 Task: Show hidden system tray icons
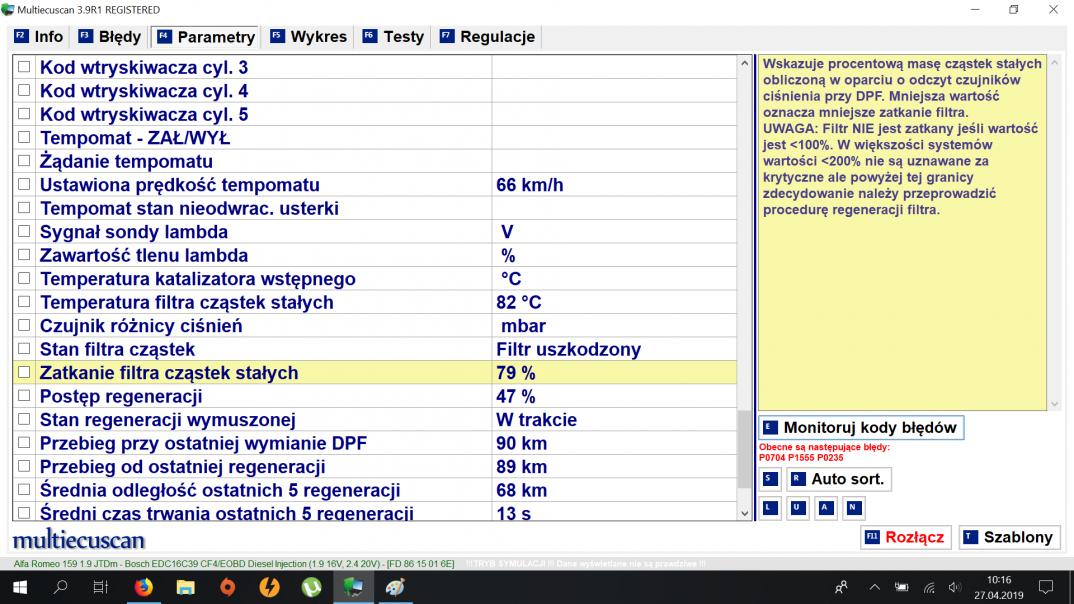(875, 587)
